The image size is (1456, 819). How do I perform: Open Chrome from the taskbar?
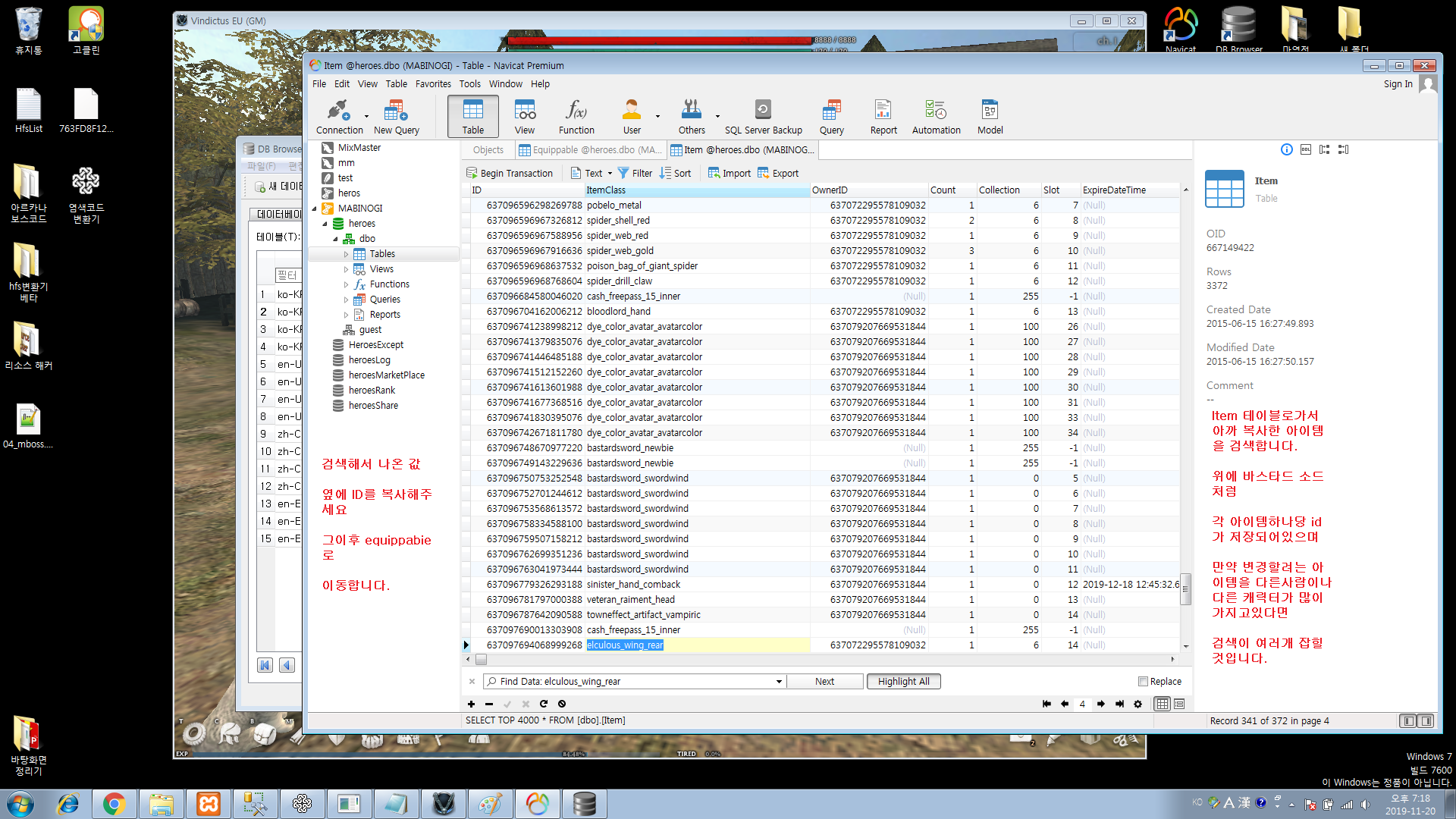click(115, 804)
